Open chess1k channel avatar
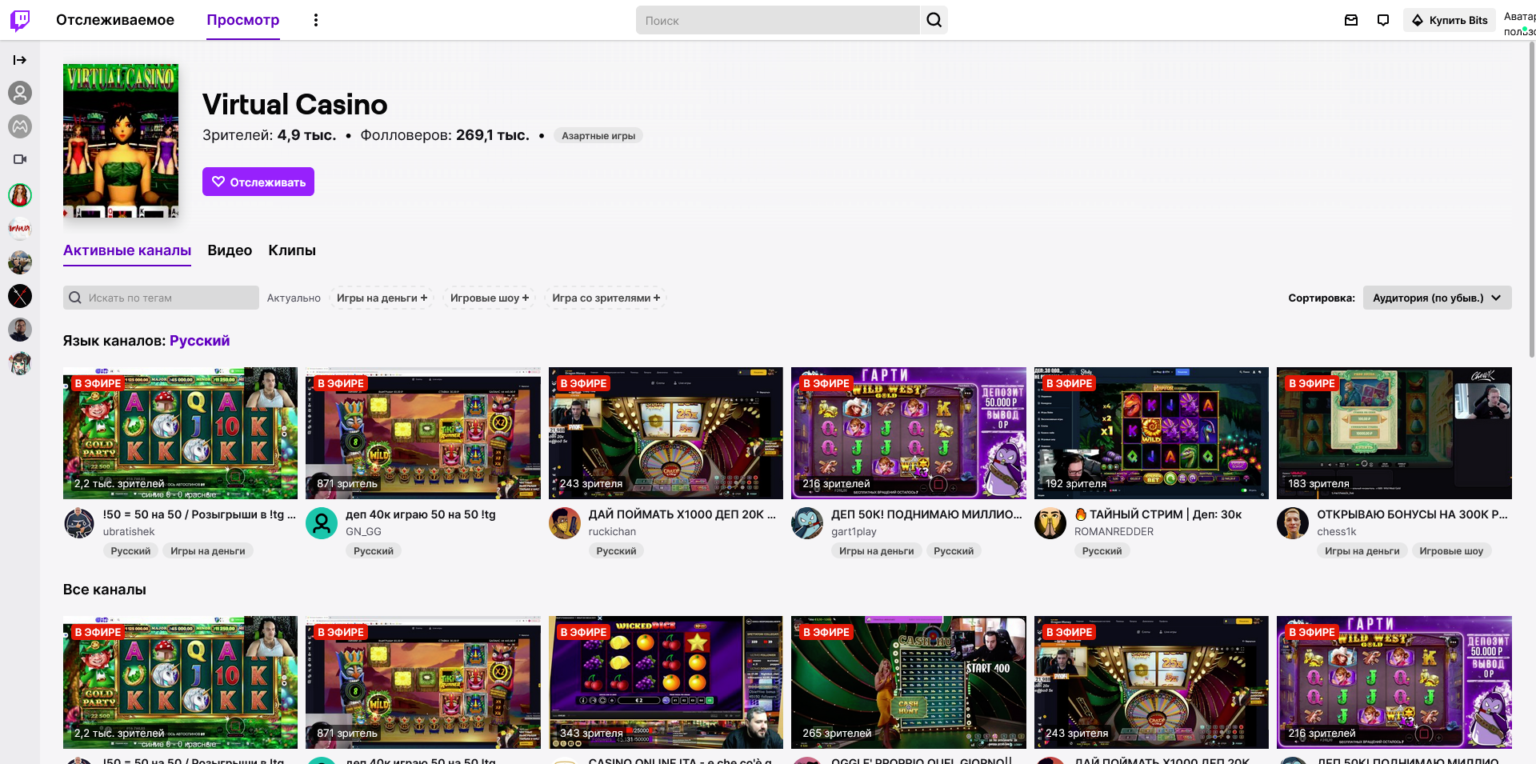This screenshot has width=1536, height=764. coord(1293,523)
